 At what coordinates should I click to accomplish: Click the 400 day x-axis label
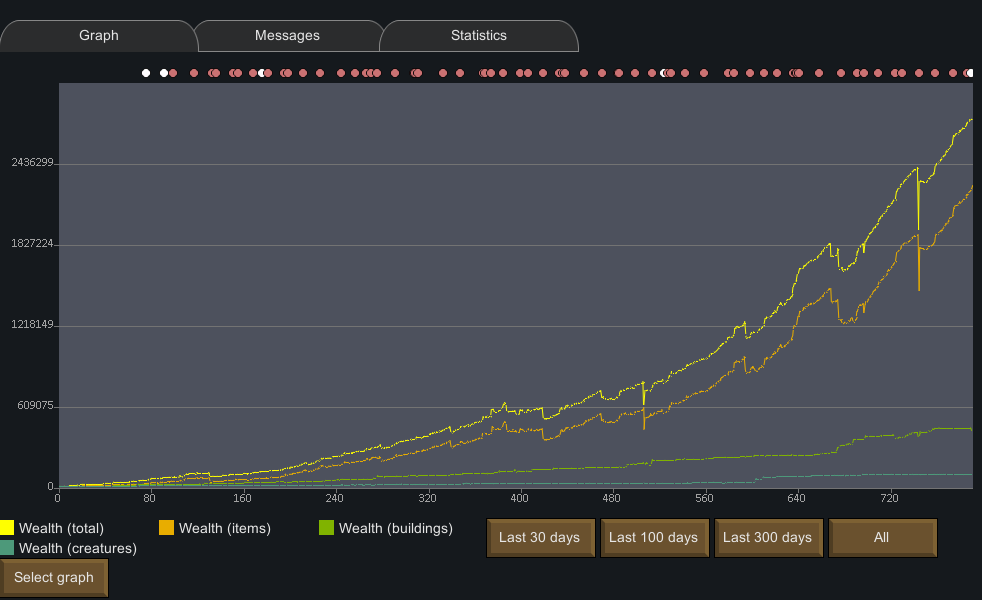click(x=519, y=499)
